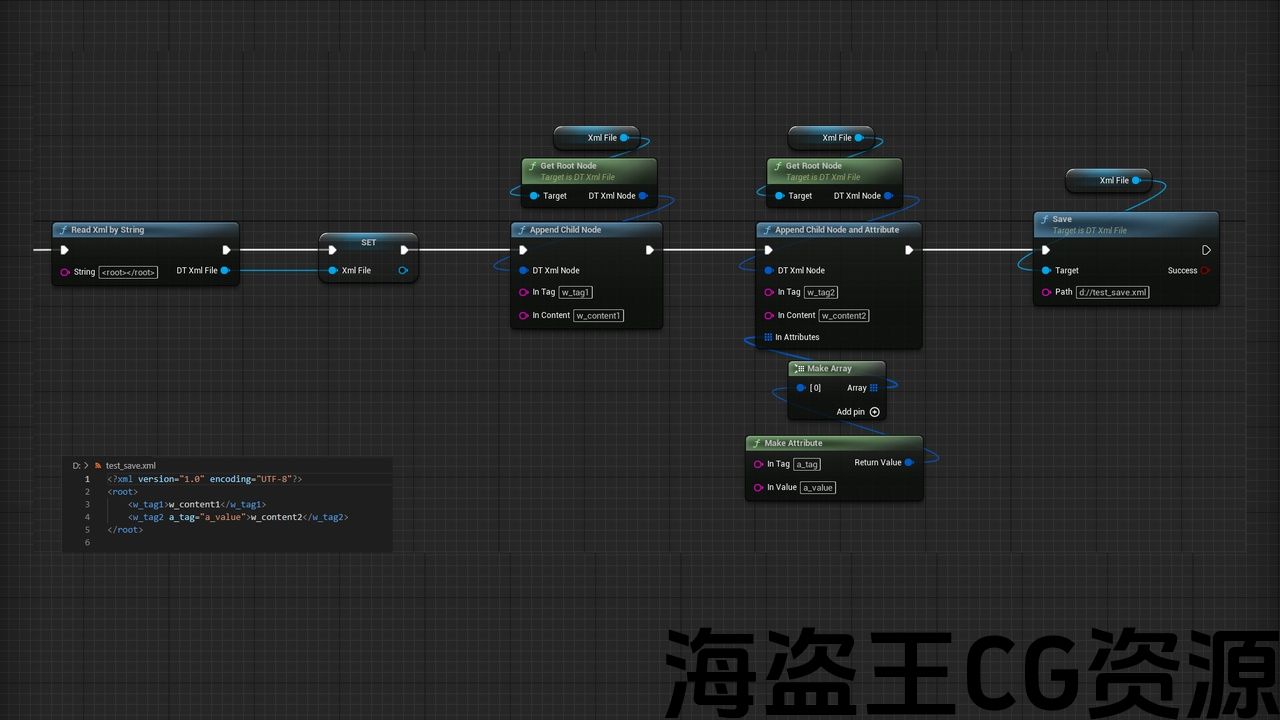
Task: Select the Append Child Node title bar
Action: pos(585,230)
